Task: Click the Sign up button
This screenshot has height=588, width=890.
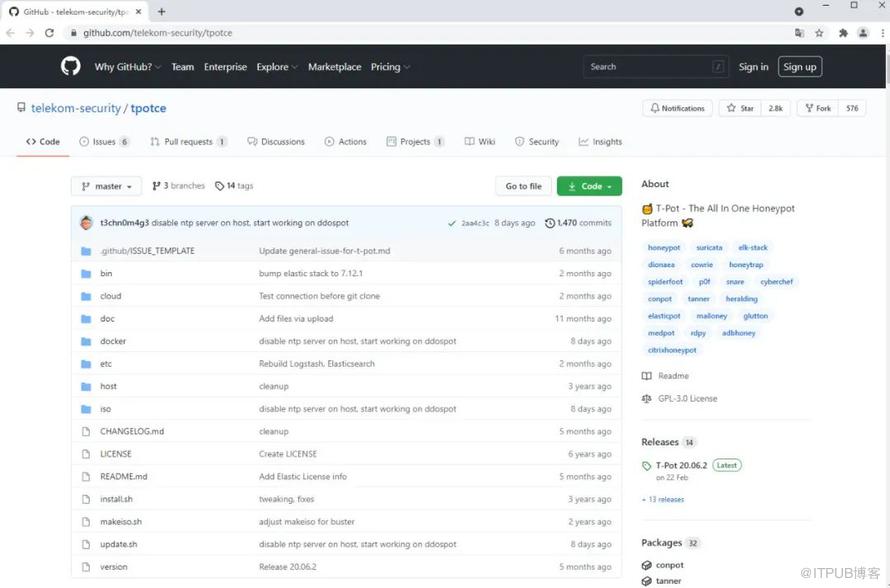Action: [x=800, y=66]
